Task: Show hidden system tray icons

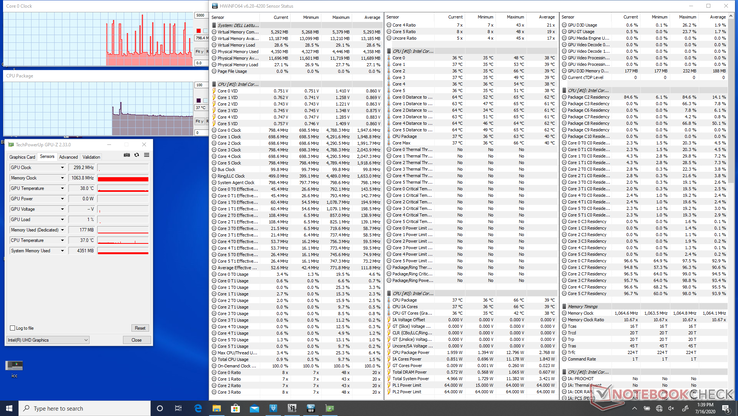Action: (634, 408)
